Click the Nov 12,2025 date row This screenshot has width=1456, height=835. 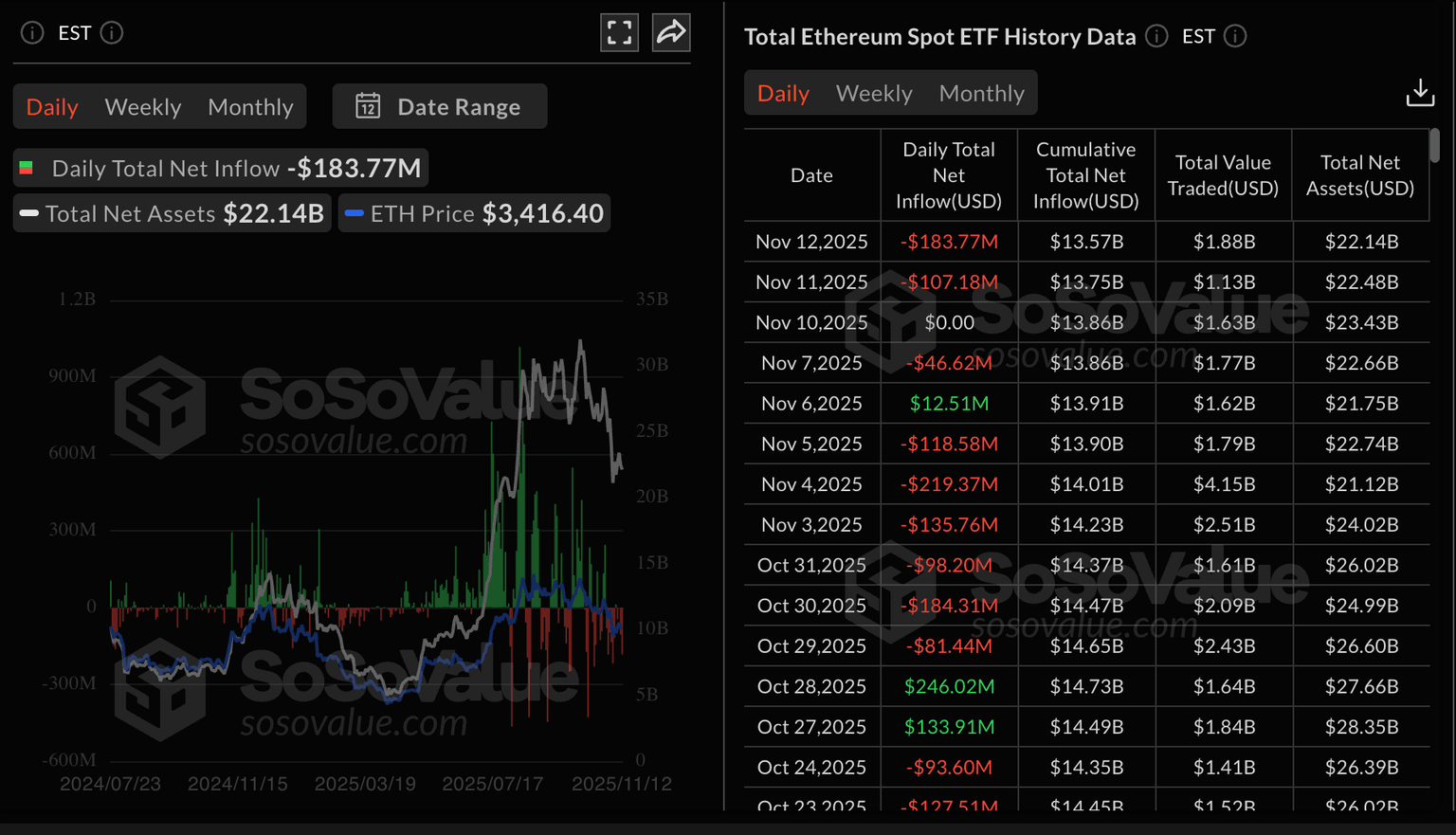811,242
